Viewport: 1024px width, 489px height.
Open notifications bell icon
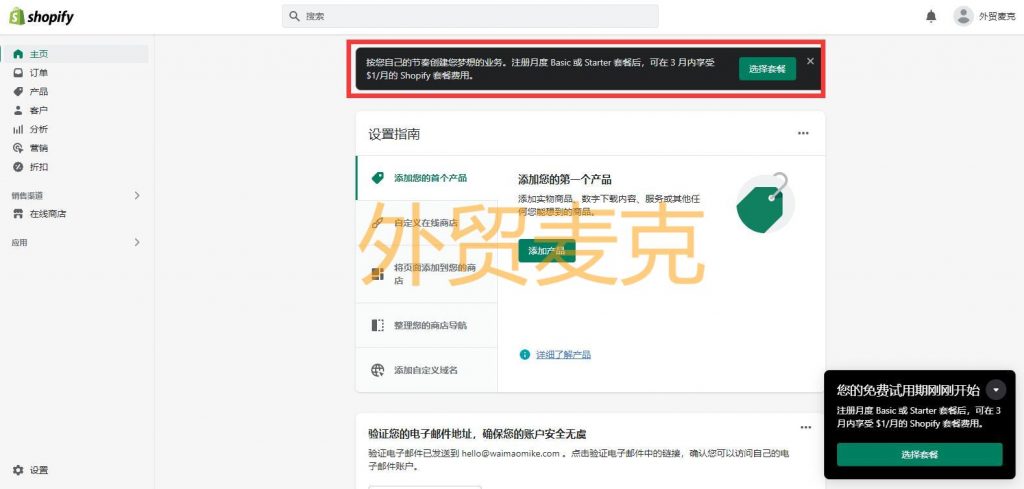click(x=931, y=16)
